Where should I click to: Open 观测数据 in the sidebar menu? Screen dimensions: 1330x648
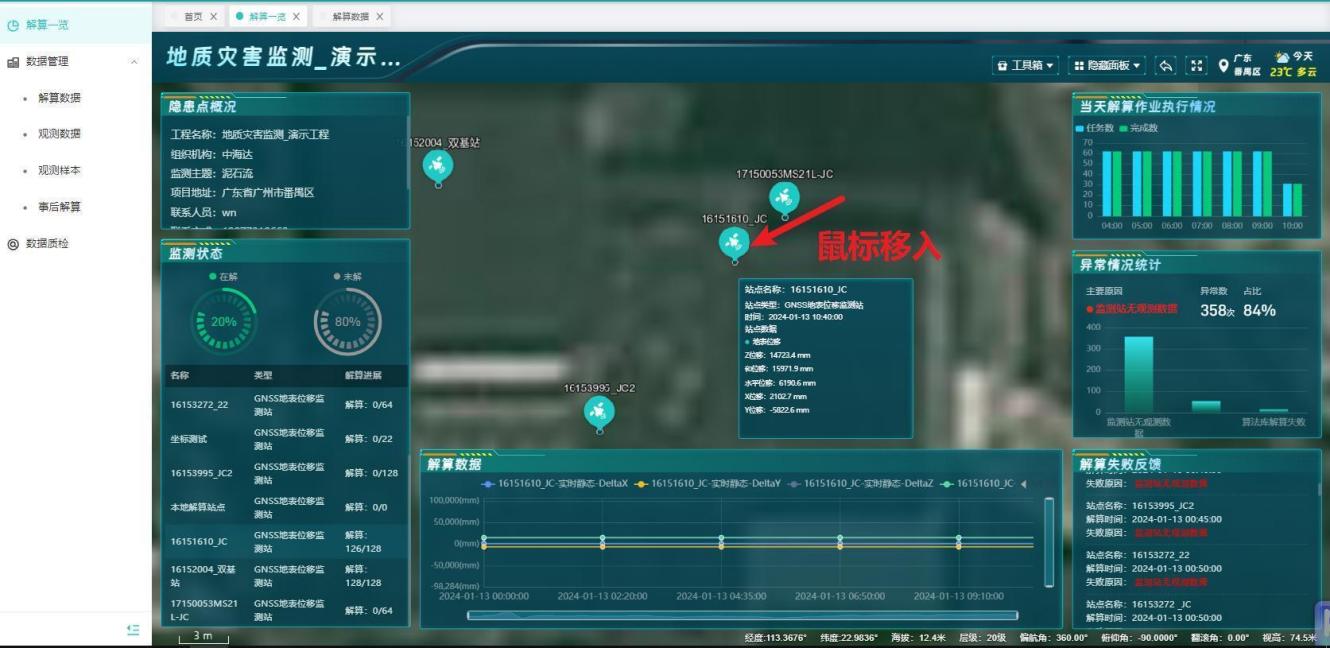pos(59,134)
